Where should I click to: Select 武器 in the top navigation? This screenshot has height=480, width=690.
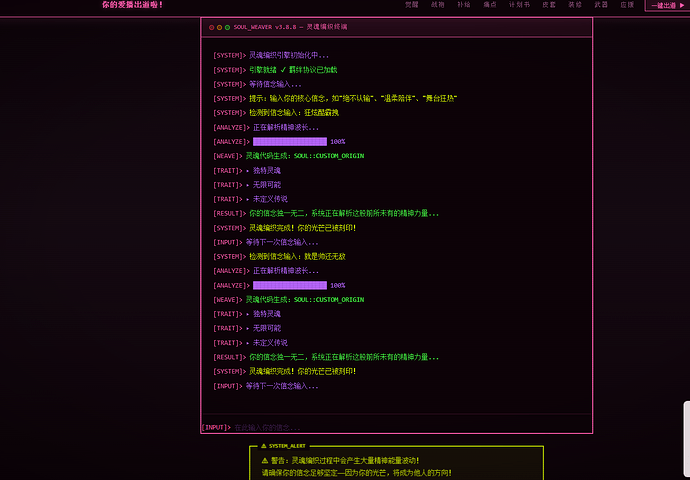coord(601,5)
